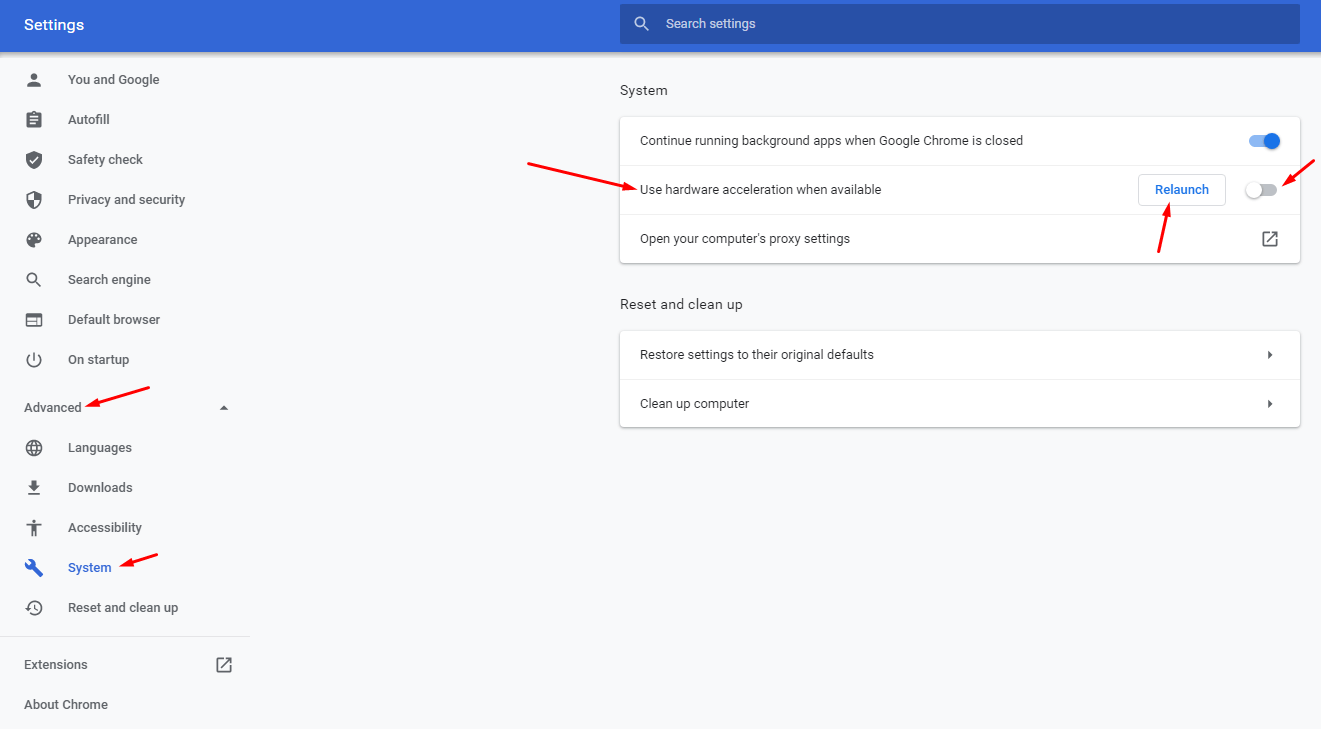Enable hardware acceleration toggle

click(x=1261, y=190)
